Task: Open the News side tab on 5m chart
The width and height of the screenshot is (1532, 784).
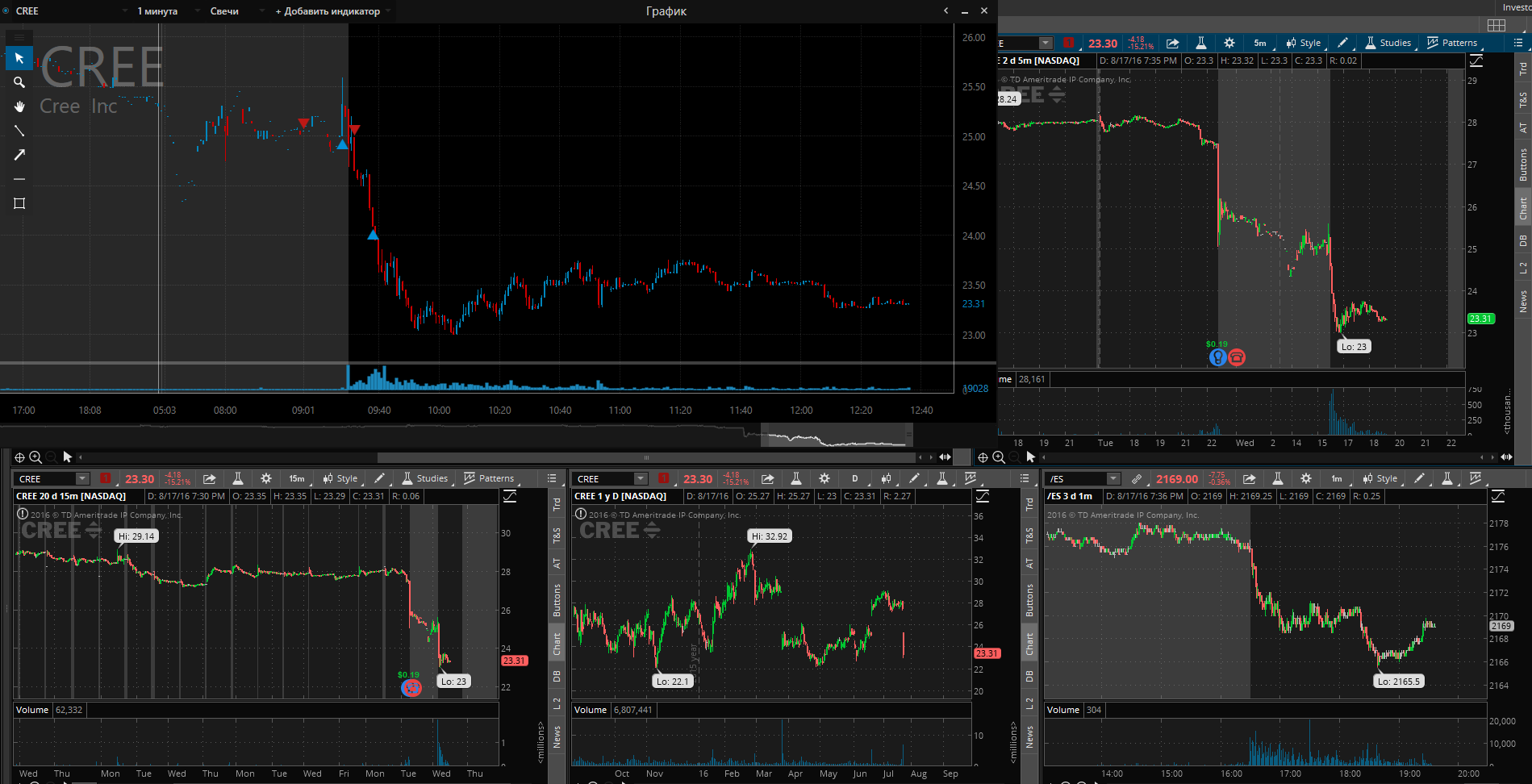Action: 1523,302
